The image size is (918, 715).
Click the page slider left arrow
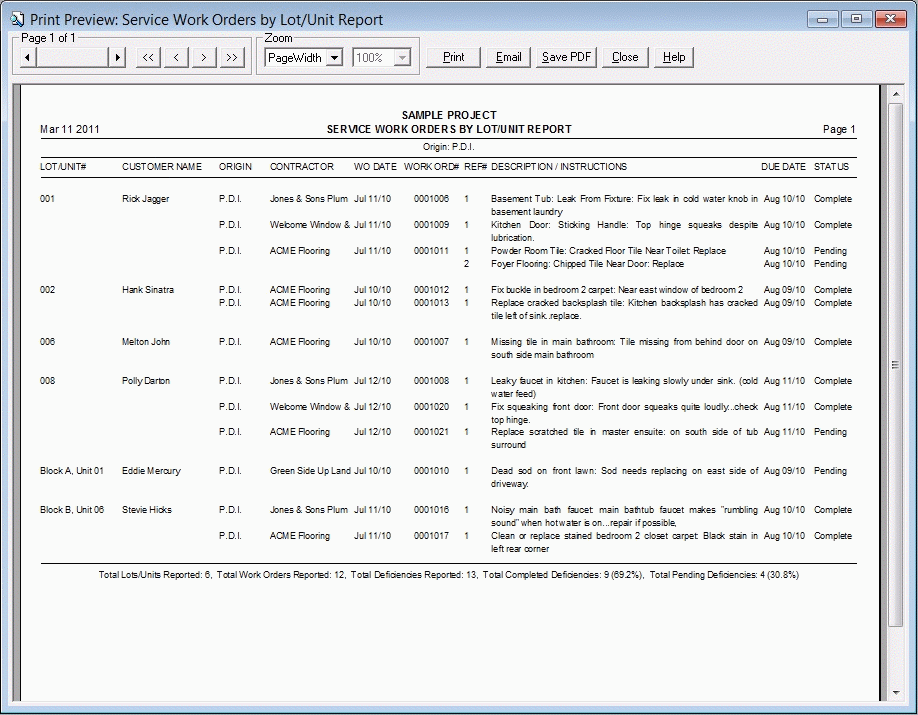28,57
